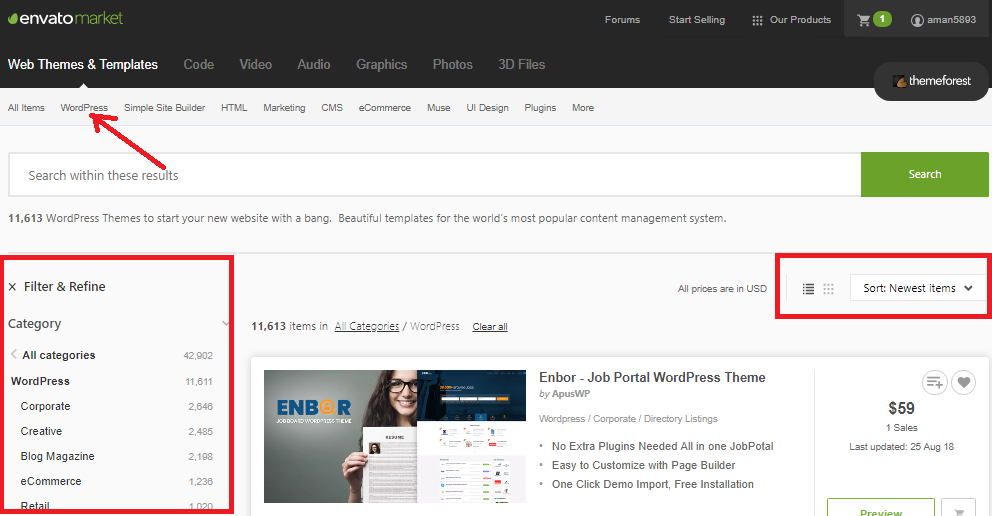Open Web Themes & Templates section
Screen dimensions: 992x516
pos(83,64)
